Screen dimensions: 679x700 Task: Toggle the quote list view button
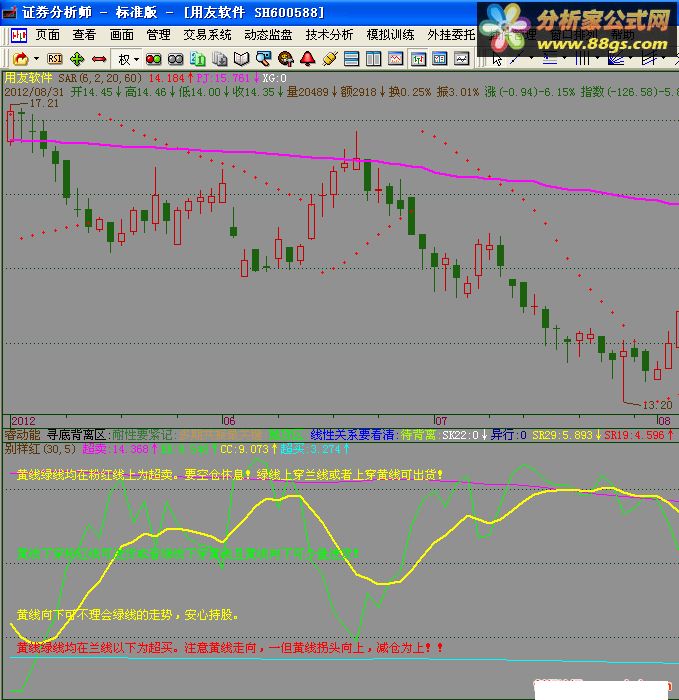click(440, 59)
